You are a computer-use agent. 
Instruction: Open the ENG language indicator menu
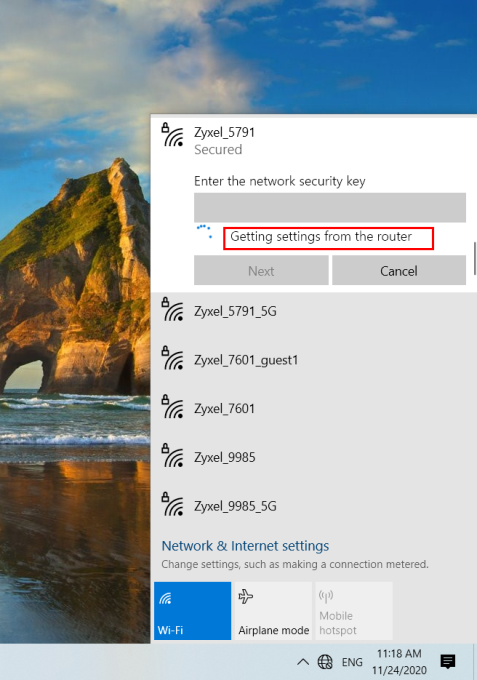tap(352, 662)
